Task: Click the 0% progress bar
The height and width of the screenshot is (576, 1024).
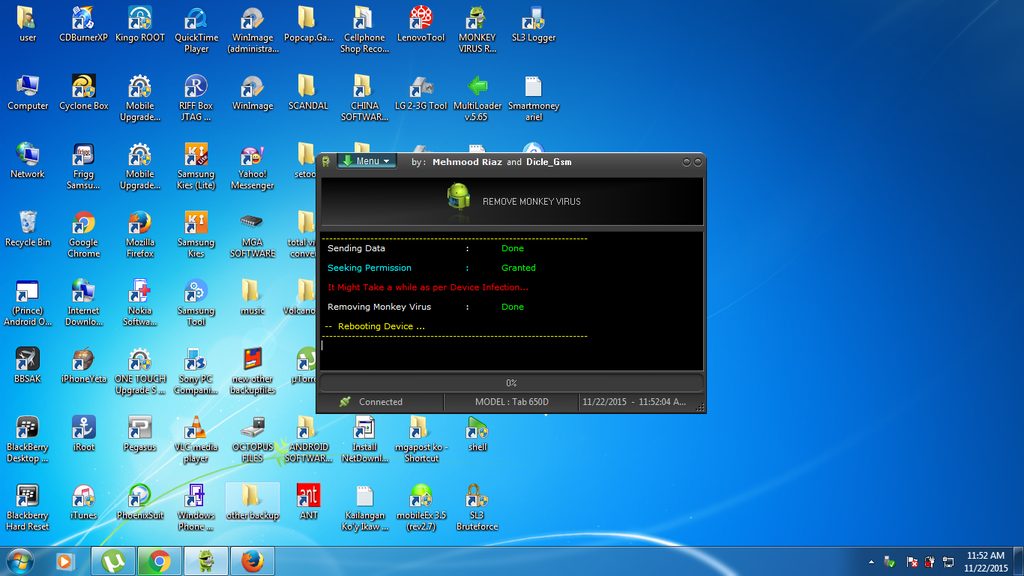Action: tap(511, 383)
